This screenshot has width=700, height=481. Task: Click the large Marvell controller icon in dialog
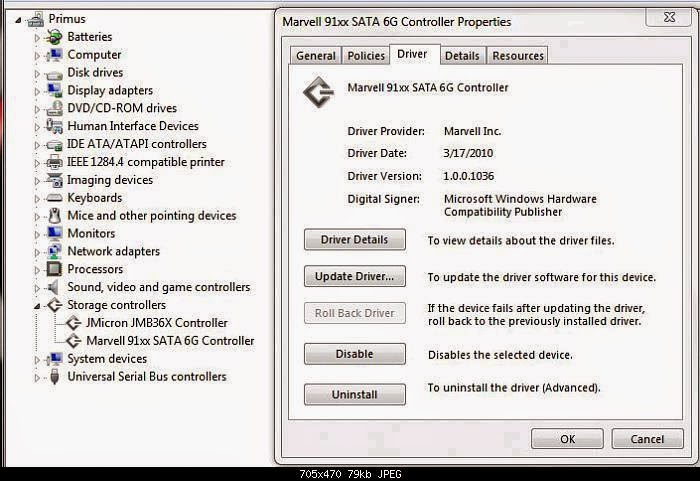tap(319, 92)
